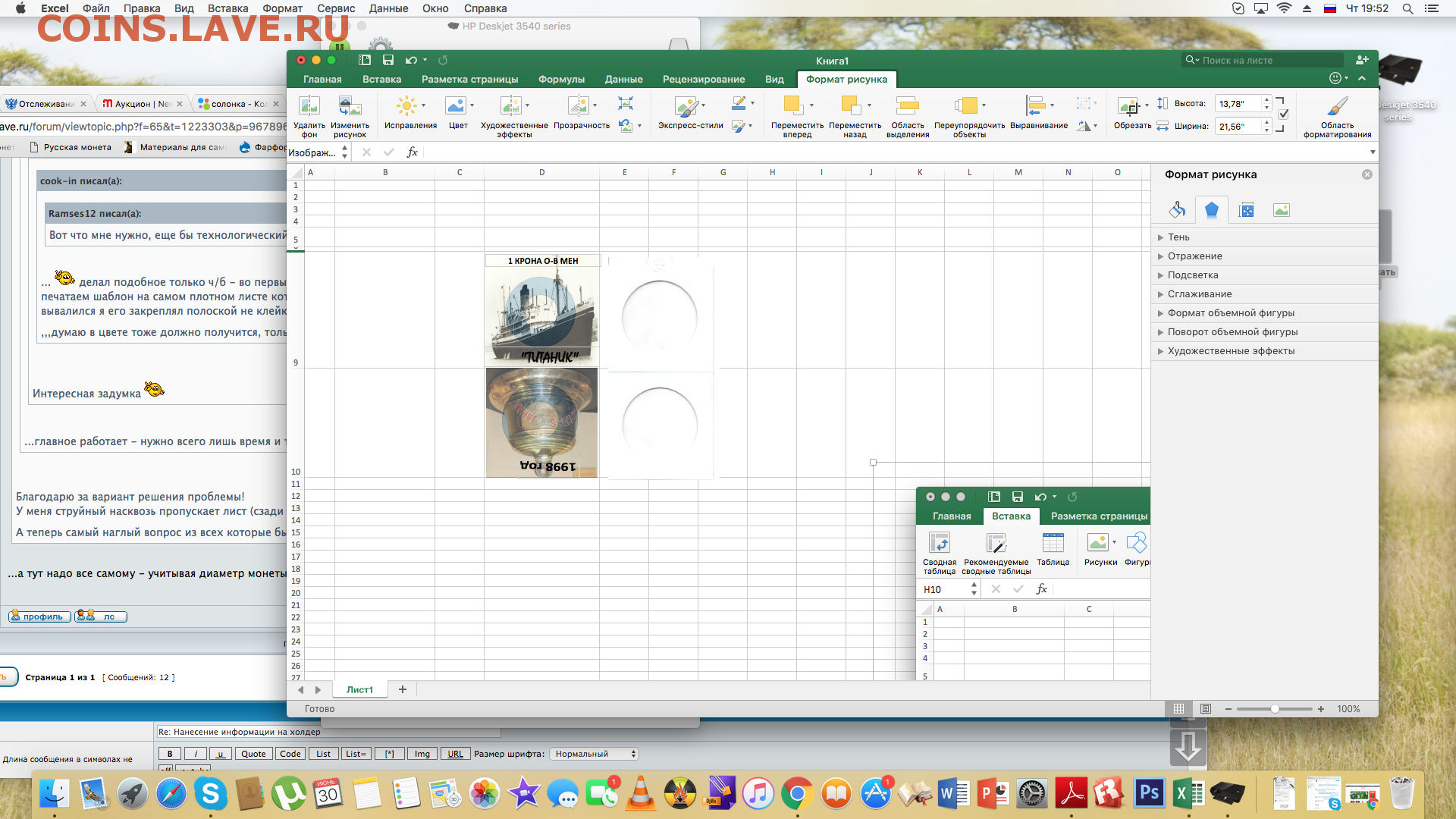Screen dimensions: 1456x819
Task: Click the Color (Цвет) picture icon
Action: (x=455, y=105)
